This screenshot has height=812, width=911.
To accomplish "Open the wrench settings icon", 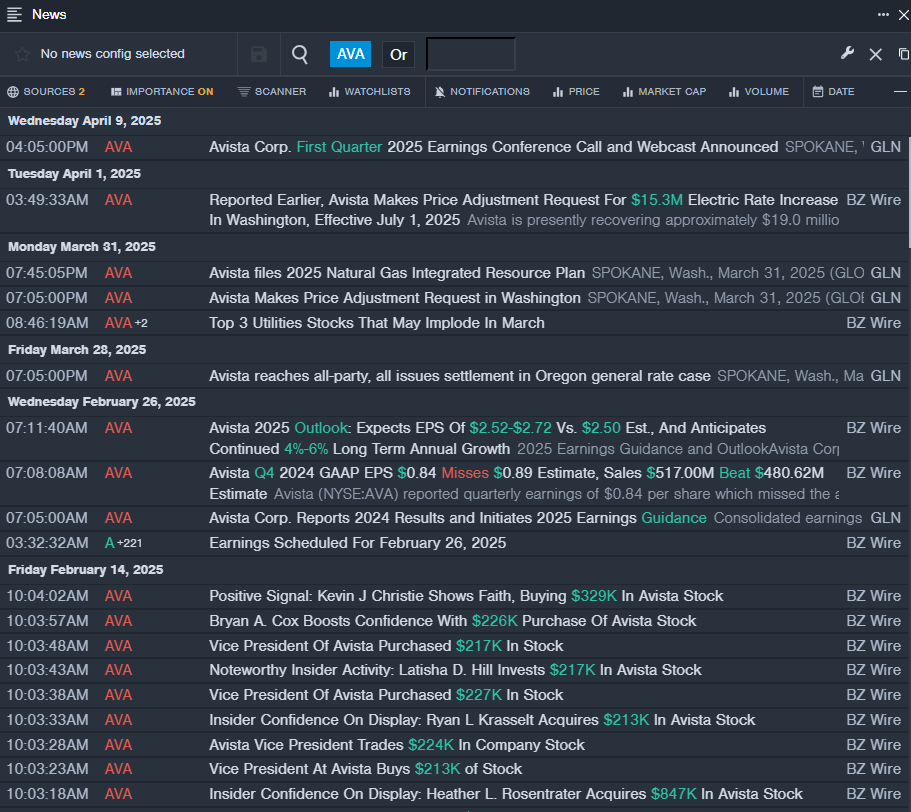I will click(x=847, y=53).
